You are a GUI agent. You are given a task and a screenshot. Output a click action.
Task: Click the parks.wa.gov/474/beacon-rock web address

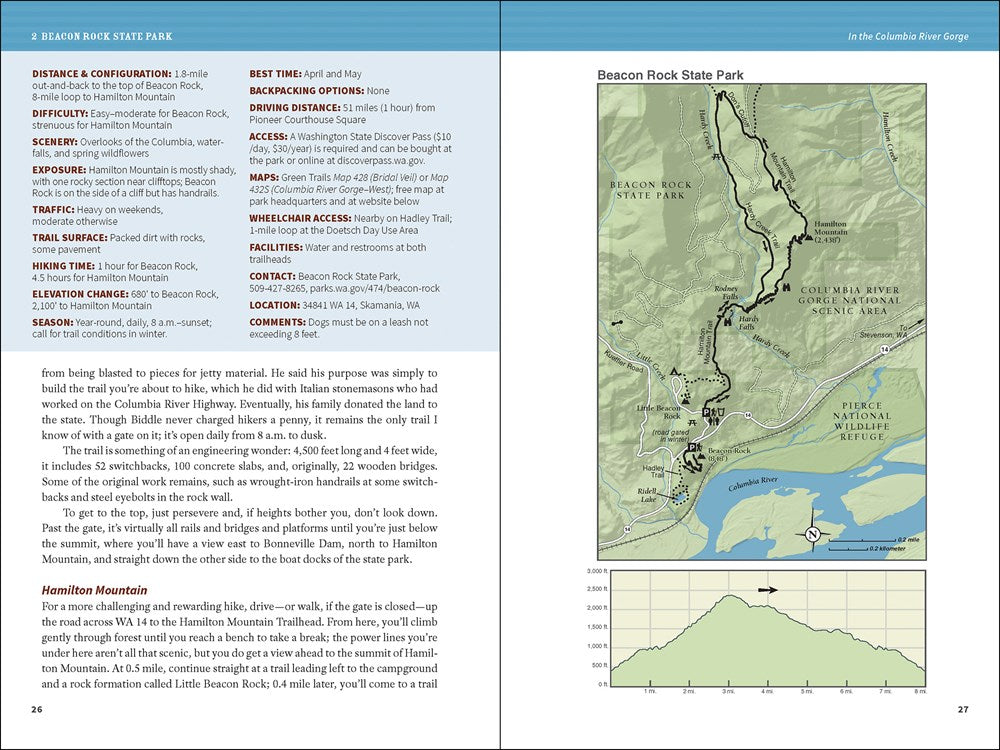click(x=375, y=288)
